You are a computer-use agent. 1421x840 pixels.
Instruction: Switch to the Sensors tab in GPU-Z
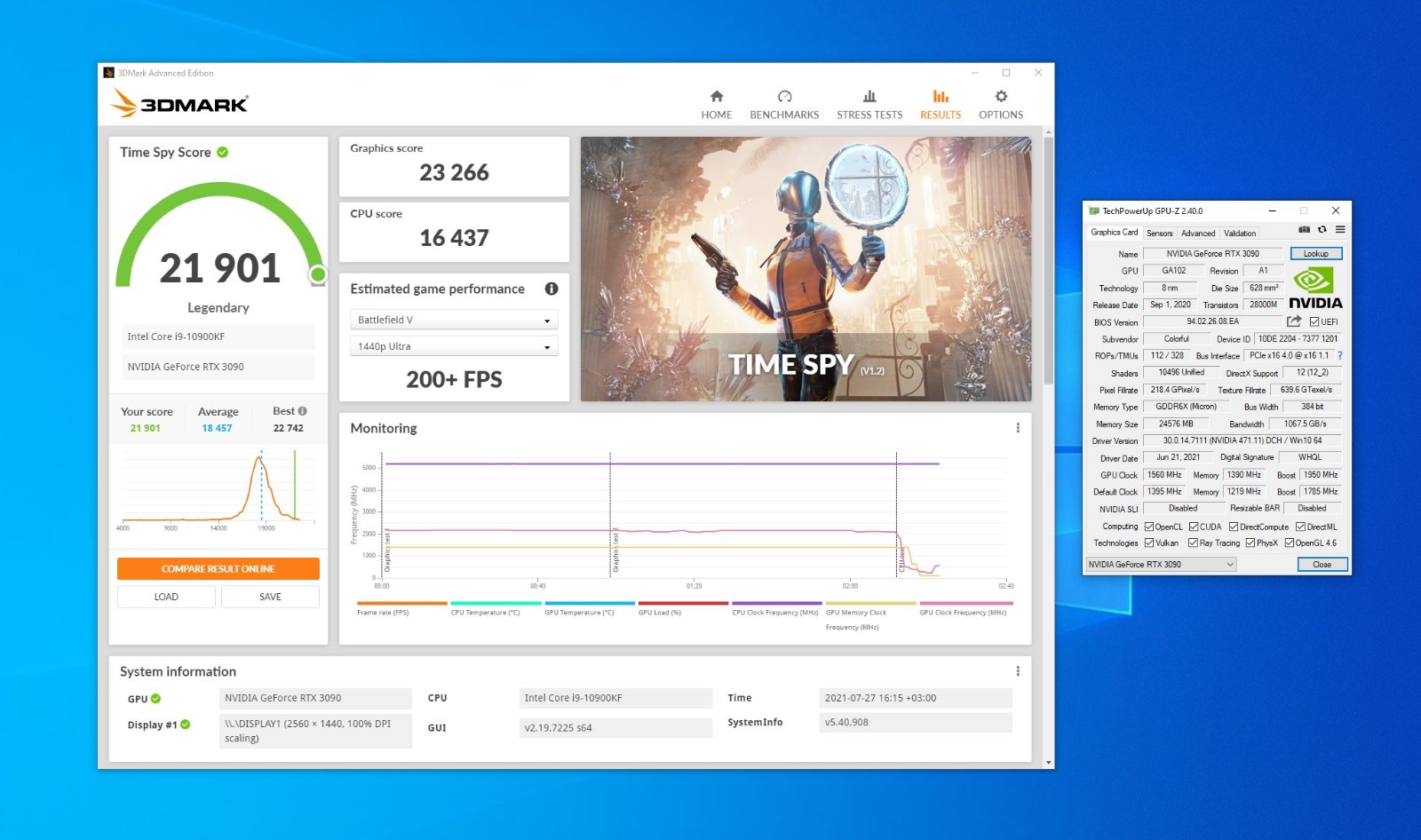click(x=1159, y=234)
